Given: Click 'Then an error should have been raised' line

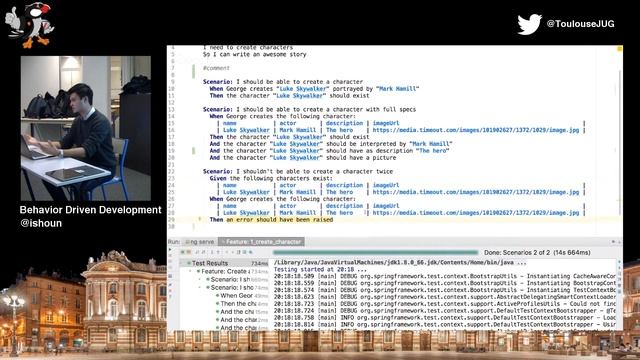Looking at the screenshot, I should tap(271, 220).
